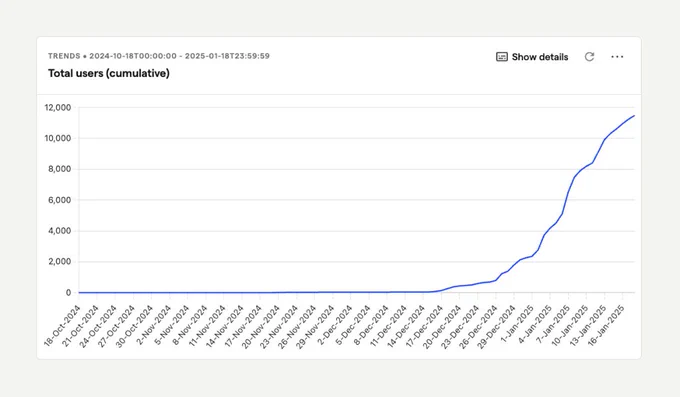The width and height of the screenshot is (680, 397).
Task: Click the 2-Nov-2024 x-axis date label
Action: tap(154, 325)
